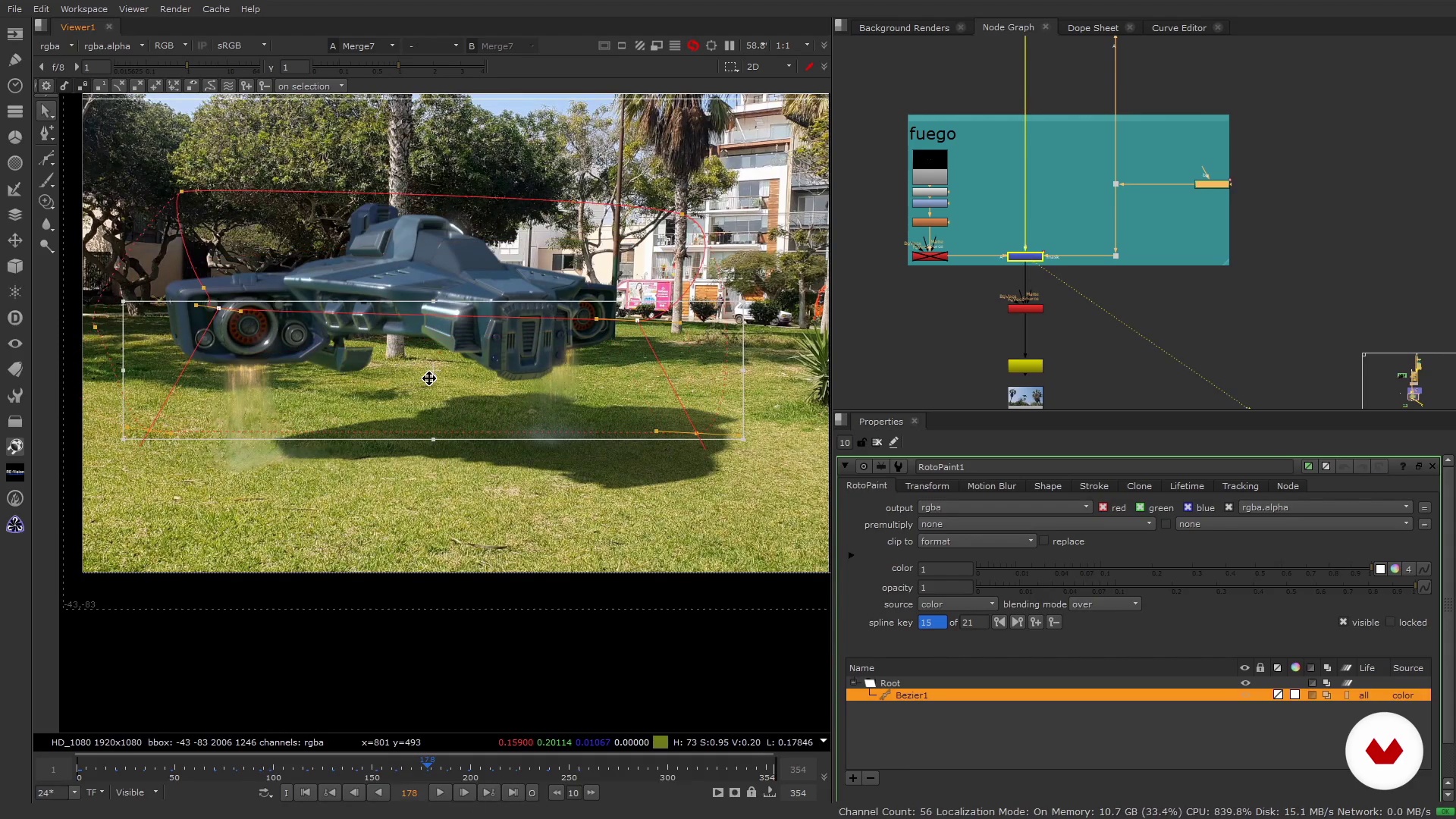Open the Motion Blur tab
The height and width of the screenshot is (819, 1456).
pyautogui.click(x=991, y=486)
